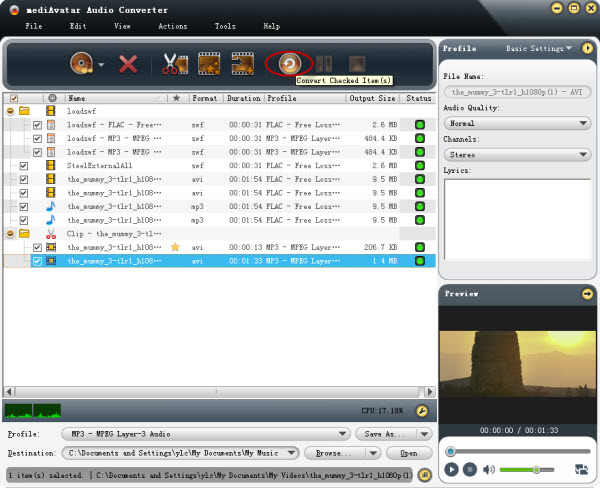Open the File menu
Image resolution: width=600 pixels, height=488 pixels.
34,26
